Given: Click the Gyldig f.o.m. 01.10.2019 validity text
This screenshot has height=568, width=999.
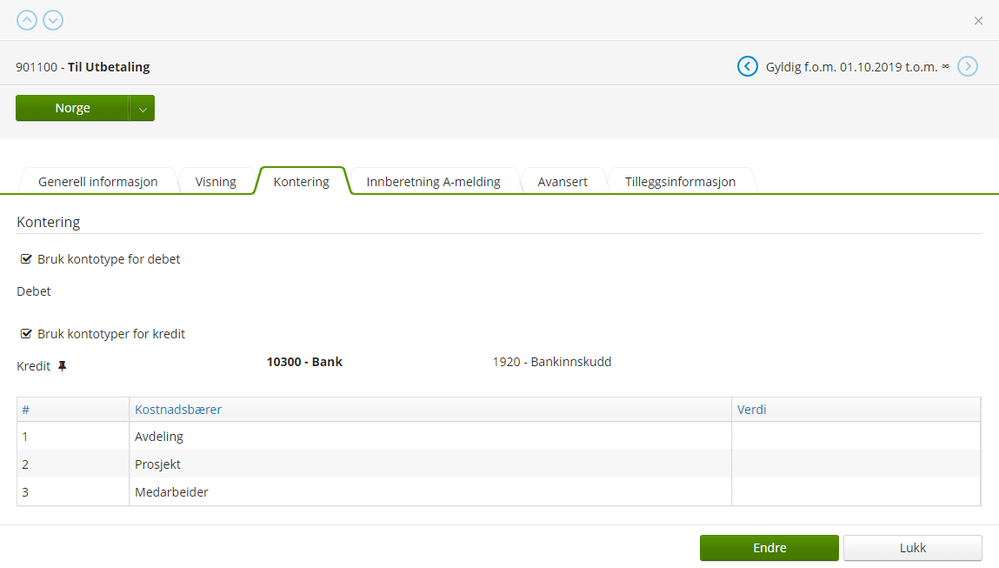Looking at the screenshot, I should tap(858, 67).
